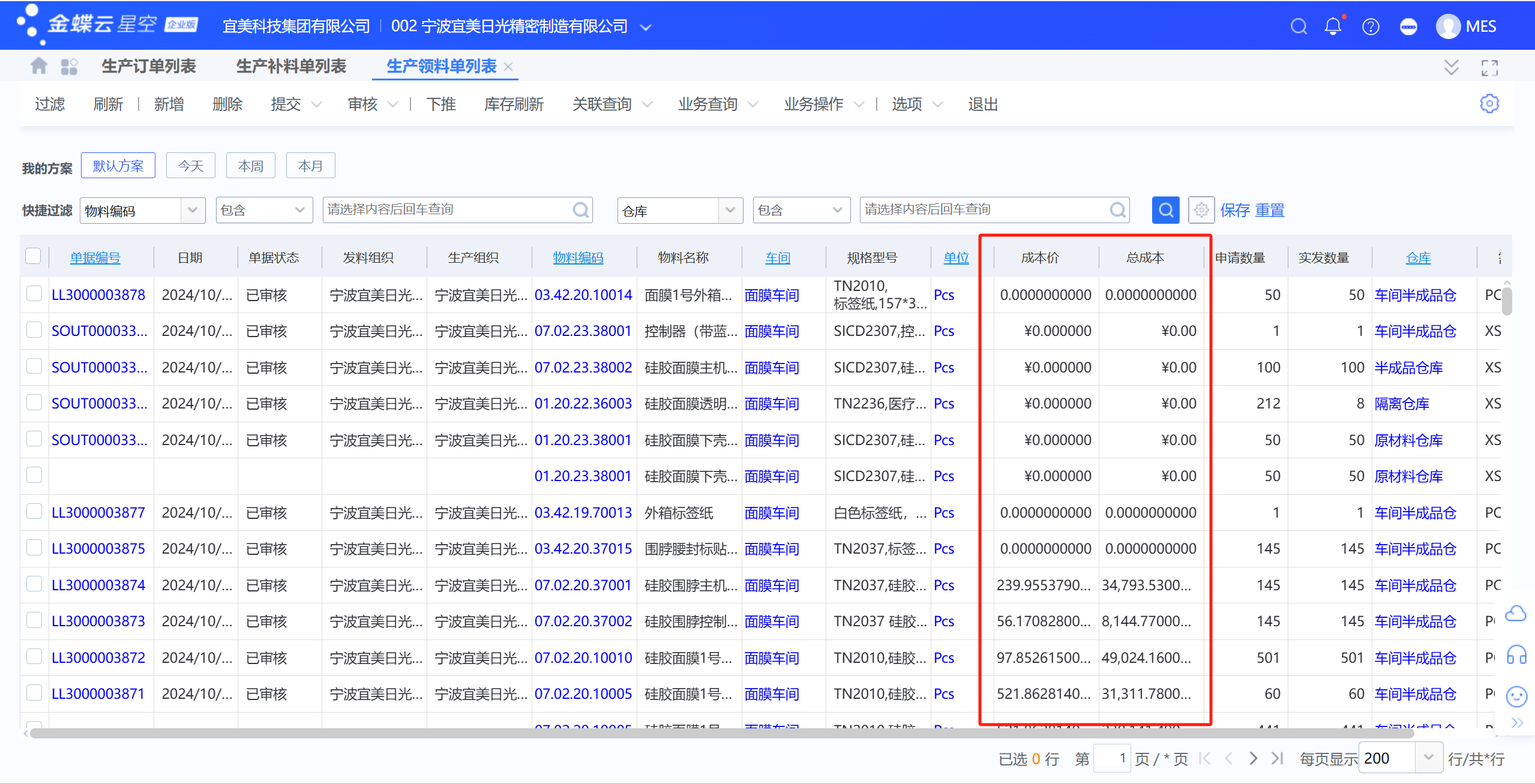Check the row LL3000003877 checkbox
Image resolution: width=1535 pixels, height=784 pixels.
click(34, 511)
